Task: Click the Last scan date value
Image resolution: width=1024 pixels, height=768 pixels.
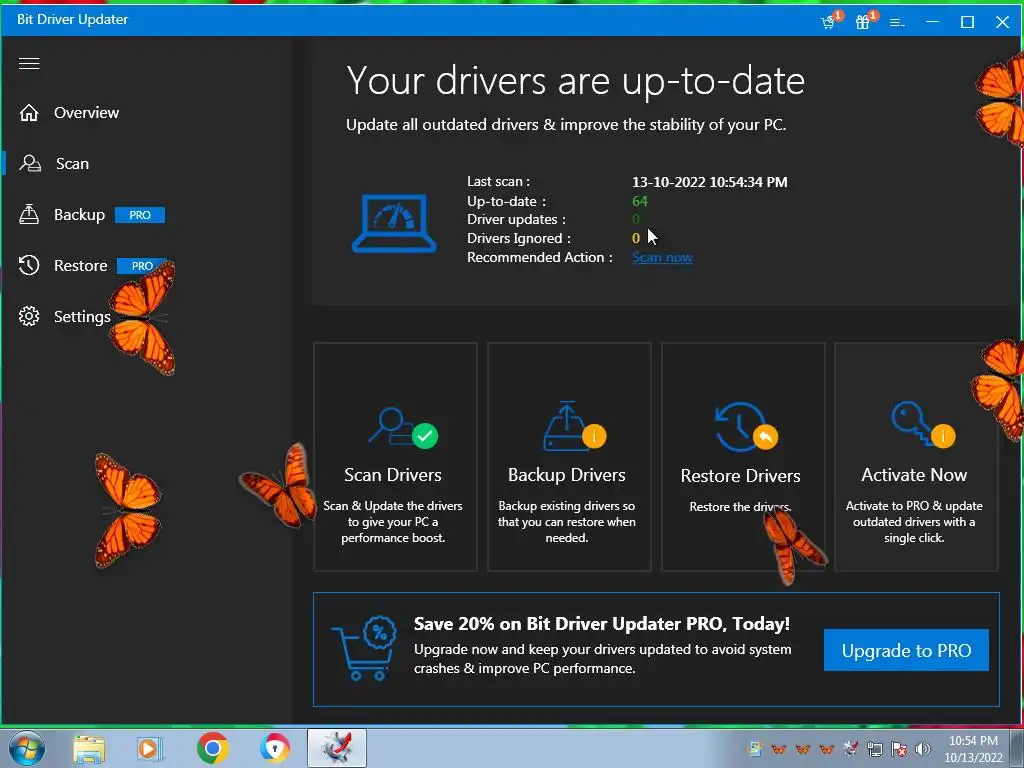Action: pos(710,182)
